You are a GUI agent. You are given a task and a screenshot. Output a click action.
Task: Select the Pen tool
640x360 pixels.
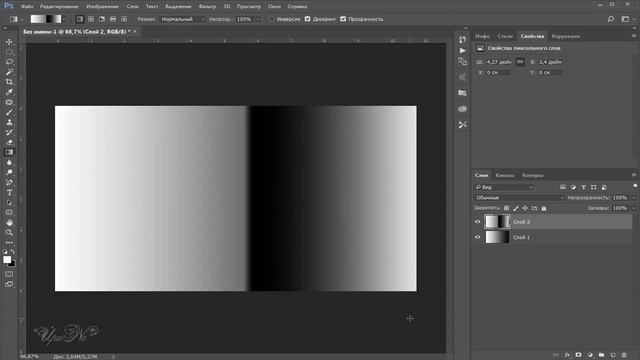click(9, 182)
